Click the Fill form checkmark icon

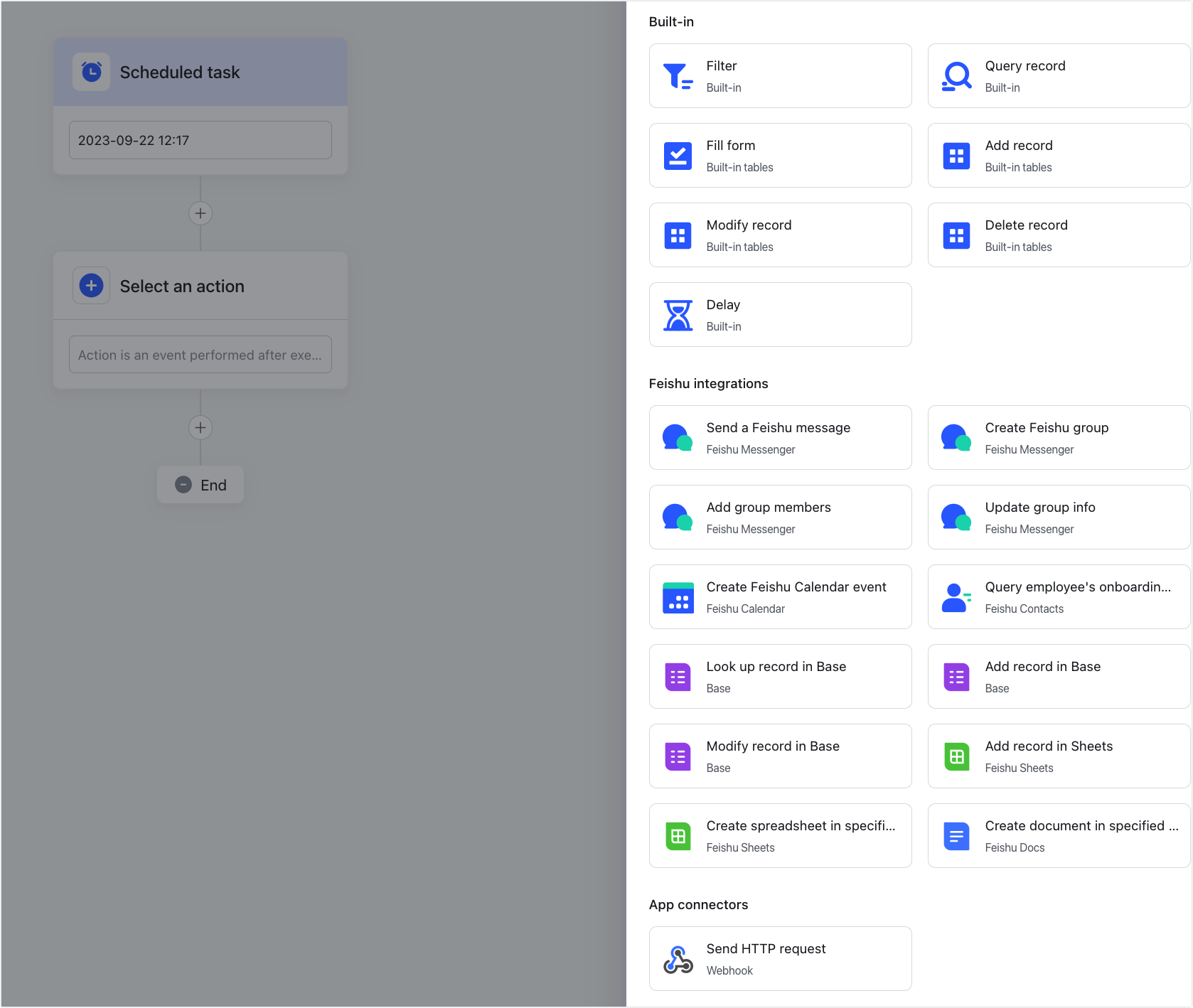(678, 156)
